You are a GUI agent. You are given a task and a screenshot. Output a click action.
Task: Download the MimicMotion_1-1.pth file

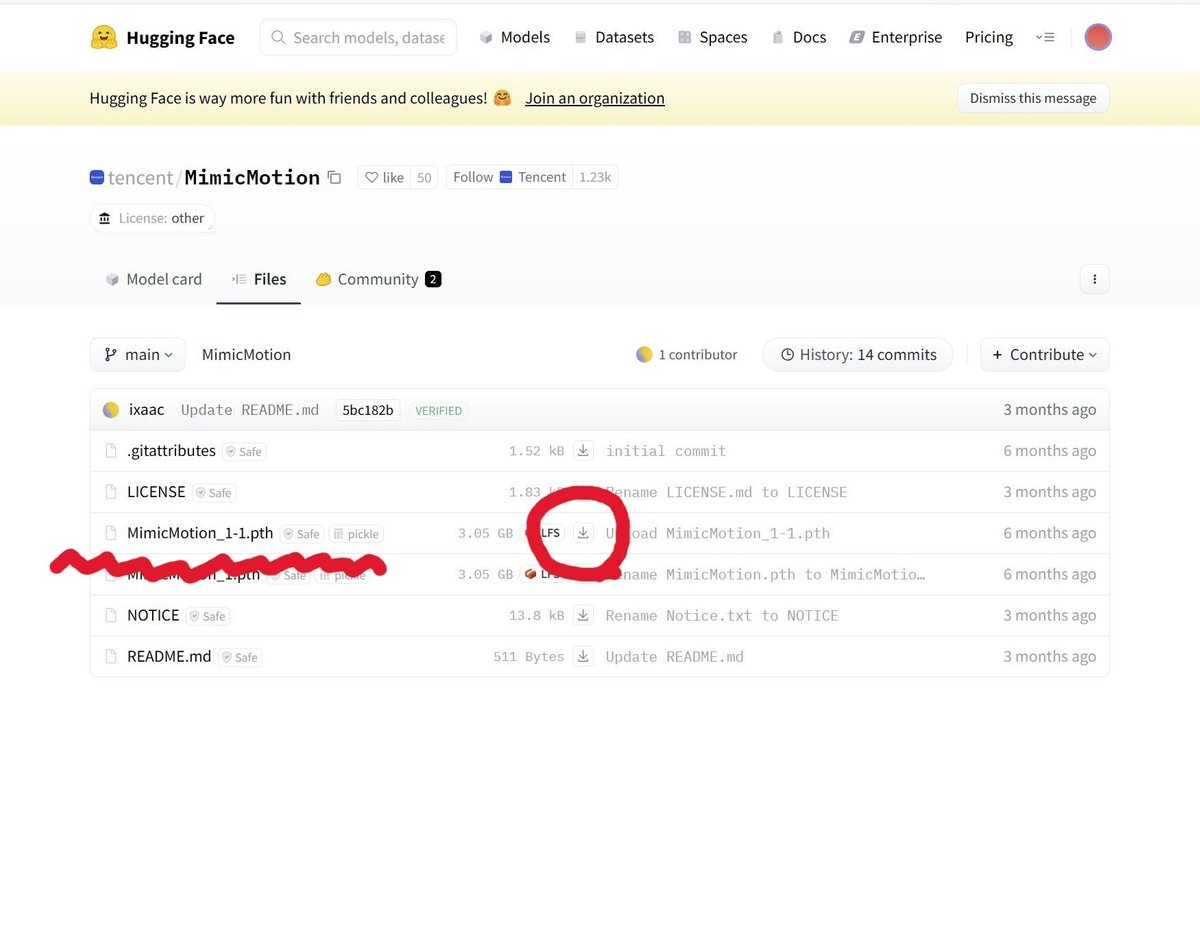coord(583,533)
